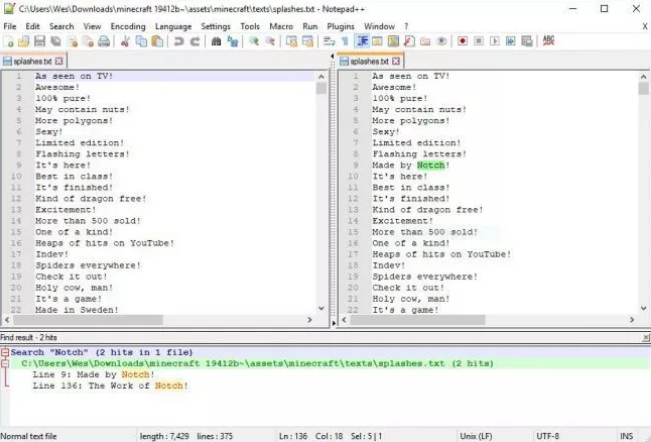Redo the action in toolbar

point(195,41)
